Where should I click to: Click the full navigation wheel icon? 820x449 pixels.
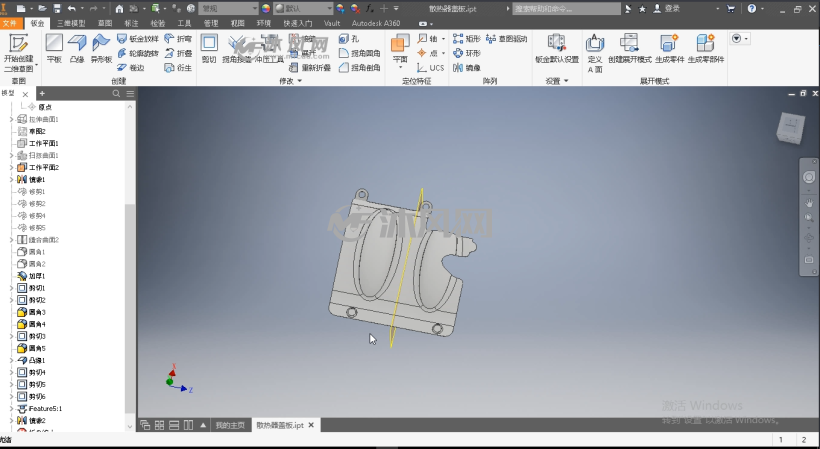point(808,177)
